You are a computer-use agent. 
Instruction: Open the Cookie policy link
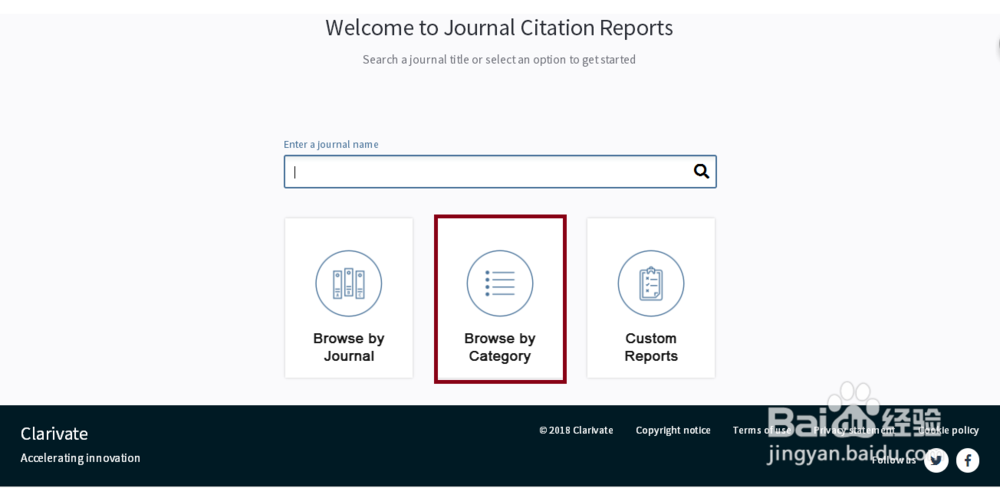[948, 430]
